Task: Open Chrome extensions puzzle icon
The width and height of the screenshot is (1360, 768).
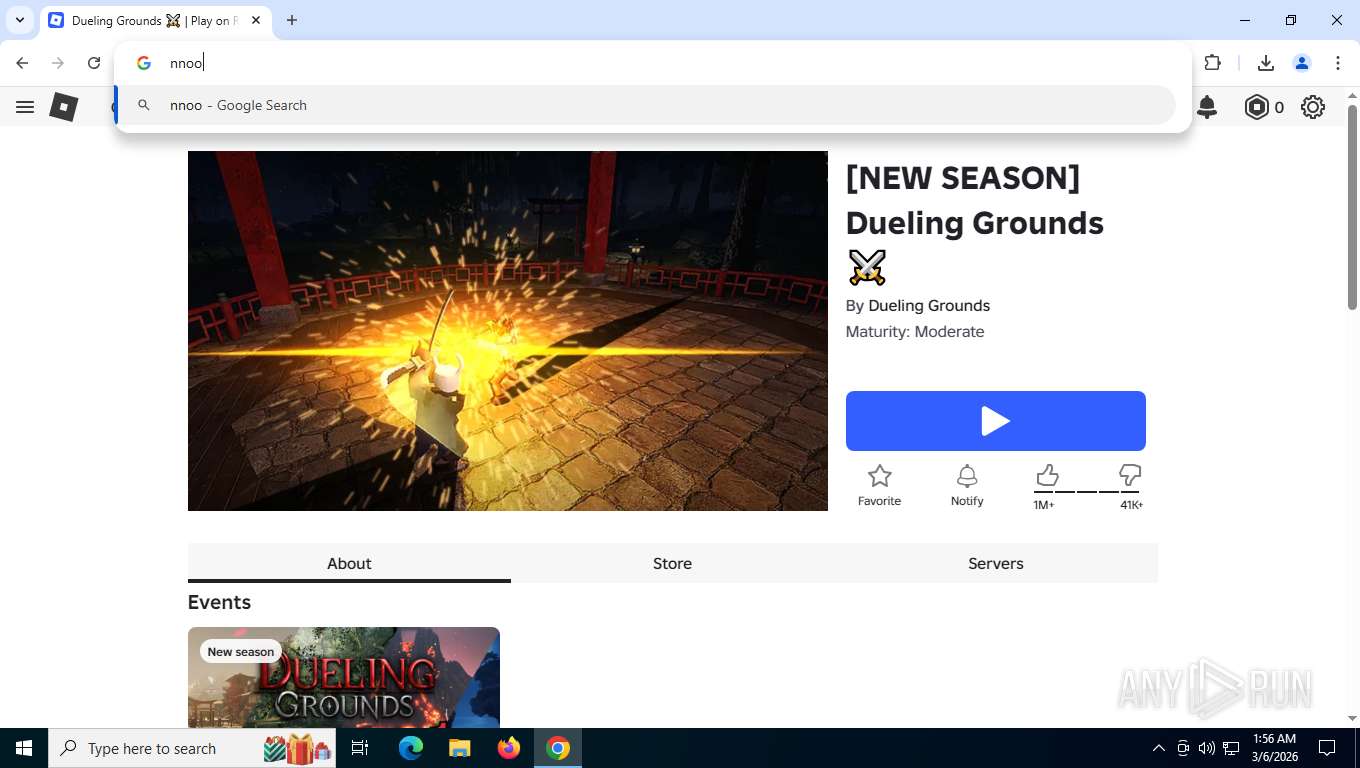Action: pos(1213,63)
